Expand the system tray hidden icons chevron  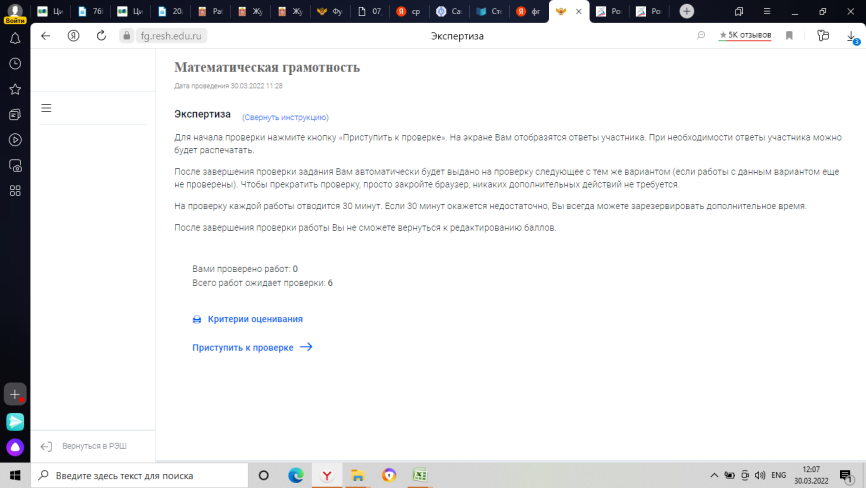(x=714, y=475)
